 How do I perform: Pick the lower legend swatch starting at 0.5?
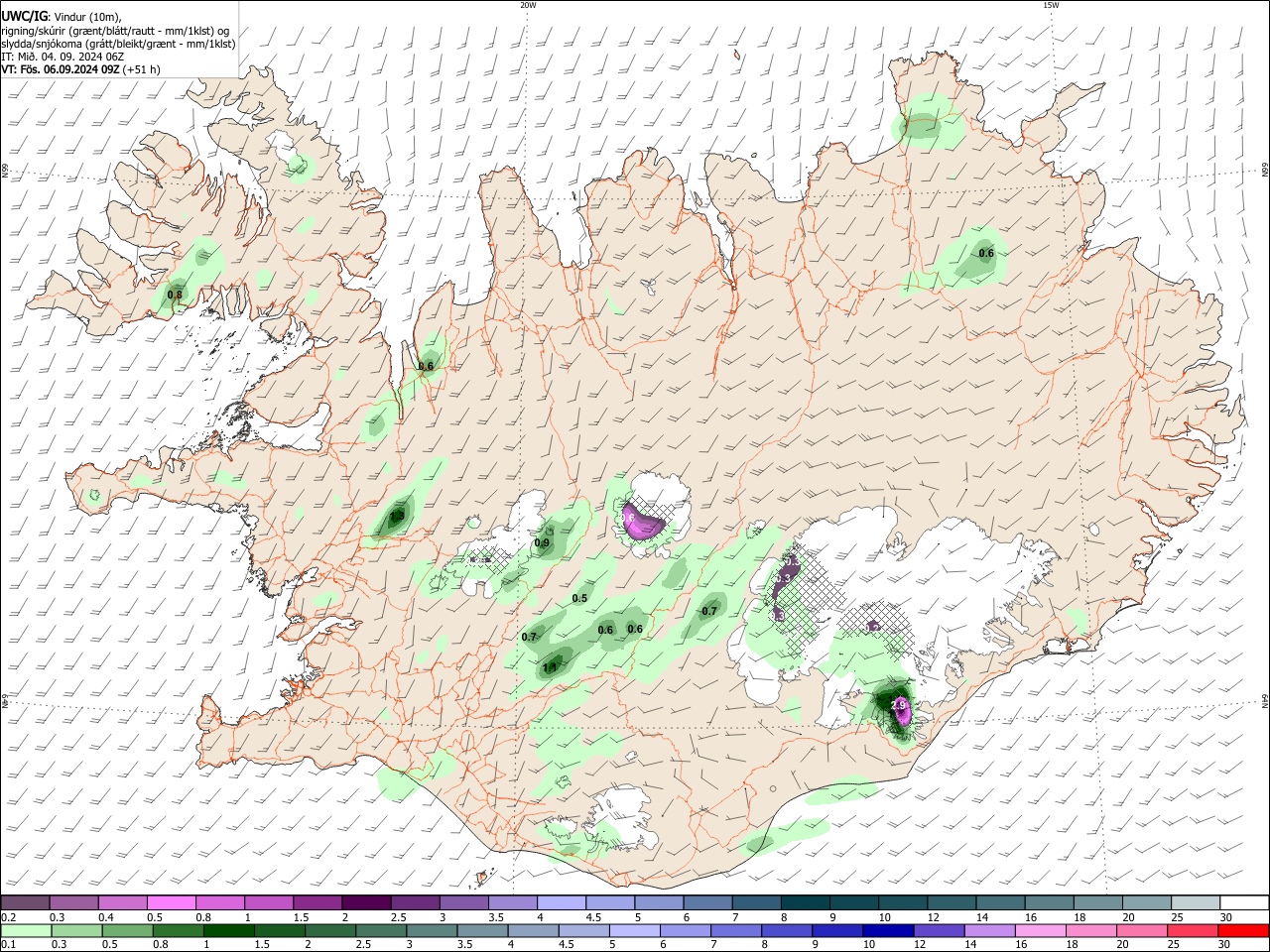coord(127,930)
